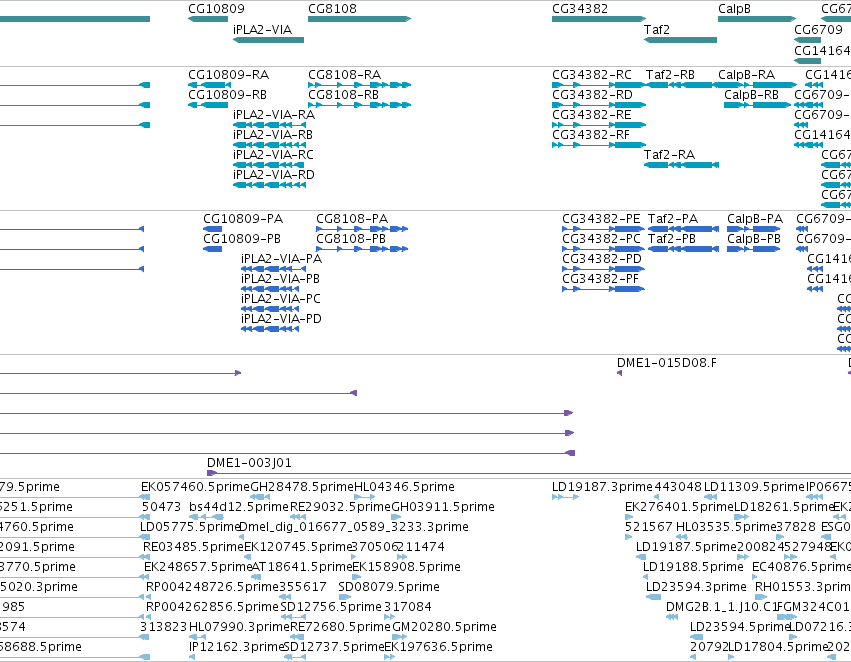Select EST IP12162.3prime
Screen dimensions: 851x662
coord(237,647)
